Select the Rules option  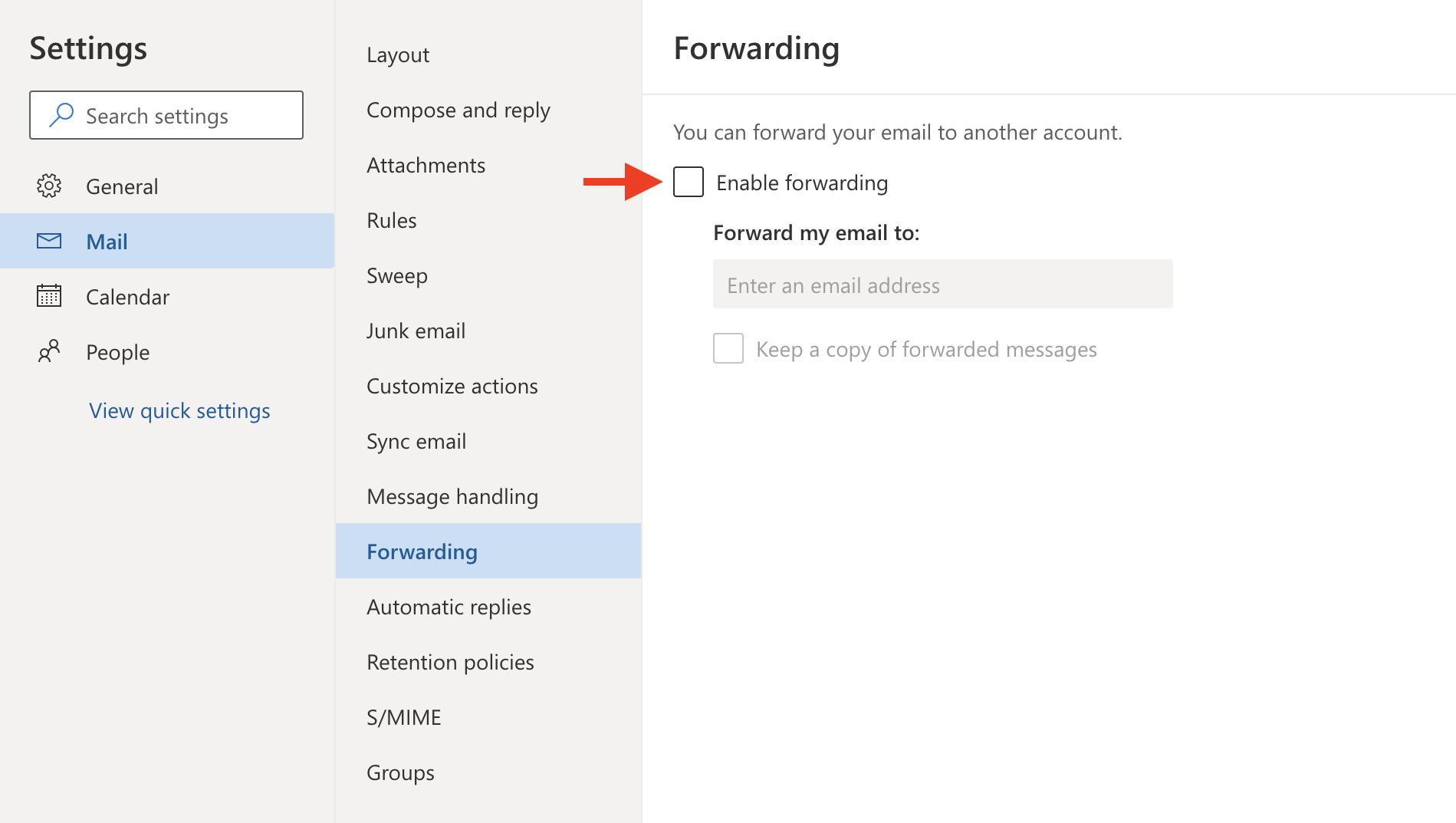(x=488, y=220)
